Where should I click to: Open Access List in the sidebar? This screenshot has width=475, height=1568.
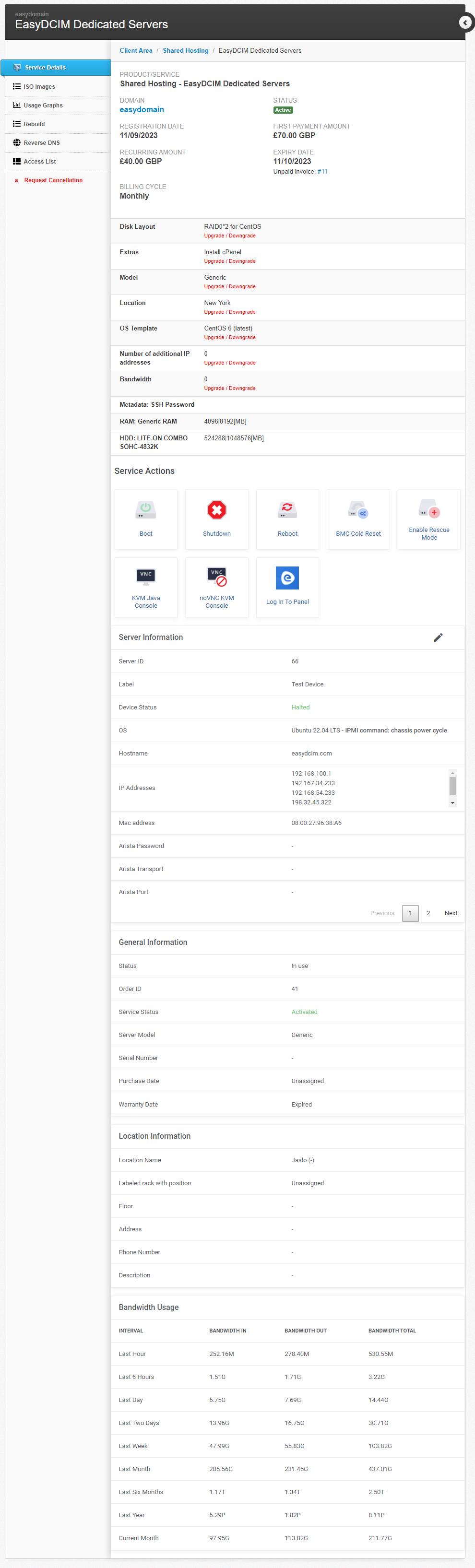click(x=58, y=161)
